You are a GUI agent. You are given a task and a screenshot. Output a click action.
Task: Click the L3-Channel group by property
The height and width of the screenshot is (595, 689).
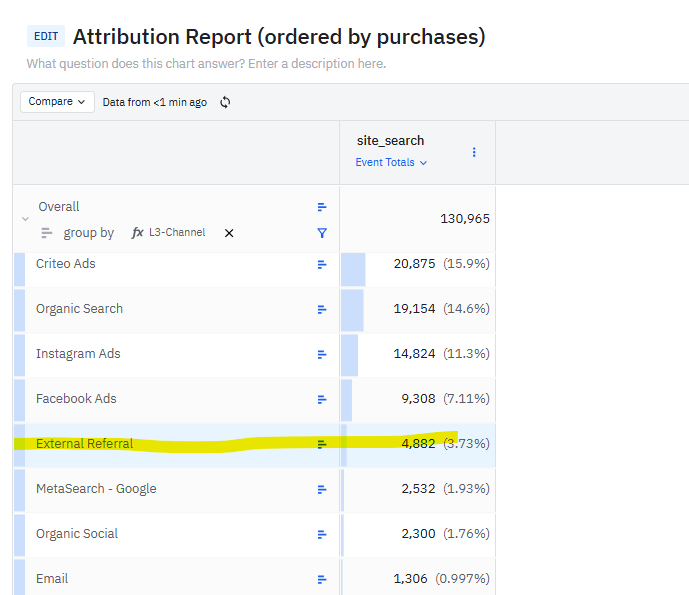tap(169, 232)
